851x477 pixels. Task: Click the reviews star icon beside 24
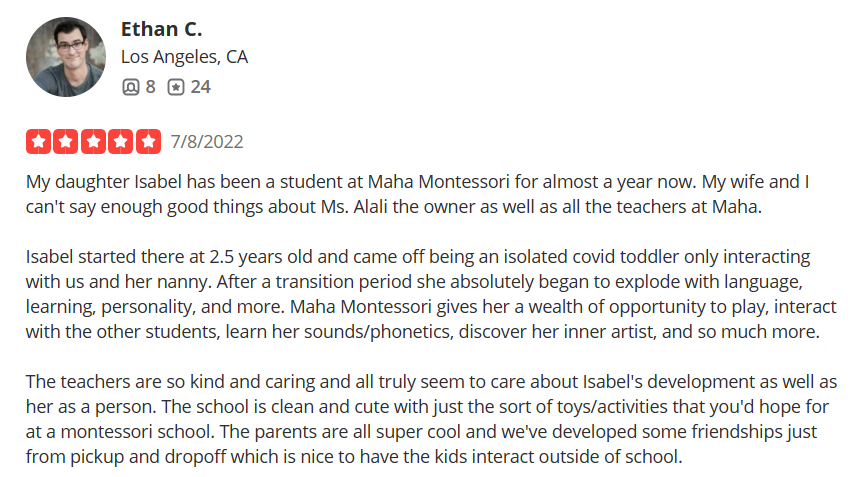click(176, 87)
